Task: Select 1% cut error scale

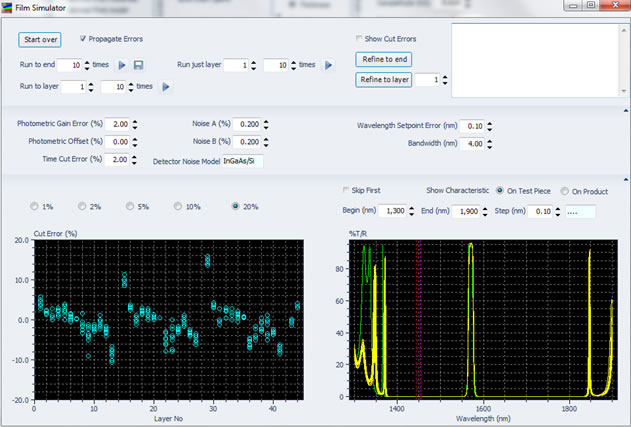Action: (x=34, y=206)
